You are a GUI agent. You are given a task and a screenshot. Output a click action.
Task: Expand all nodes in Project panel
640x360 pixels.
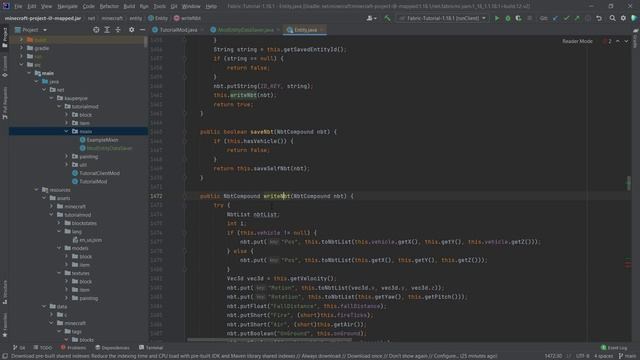click(x=107, y=30)
